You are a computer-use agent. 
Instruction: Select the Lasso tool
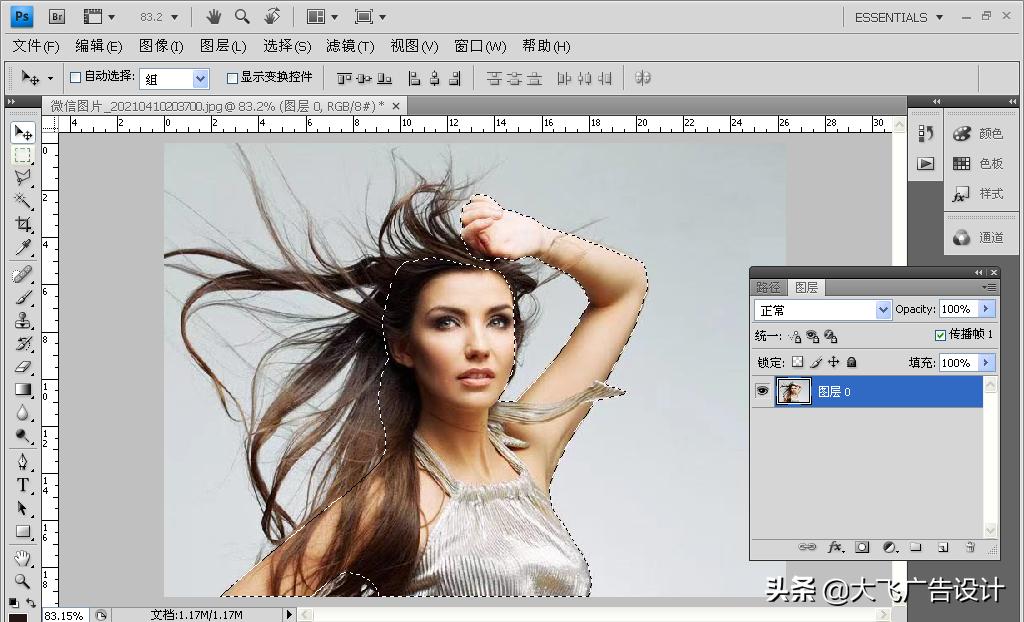click(x=22, y=178)
